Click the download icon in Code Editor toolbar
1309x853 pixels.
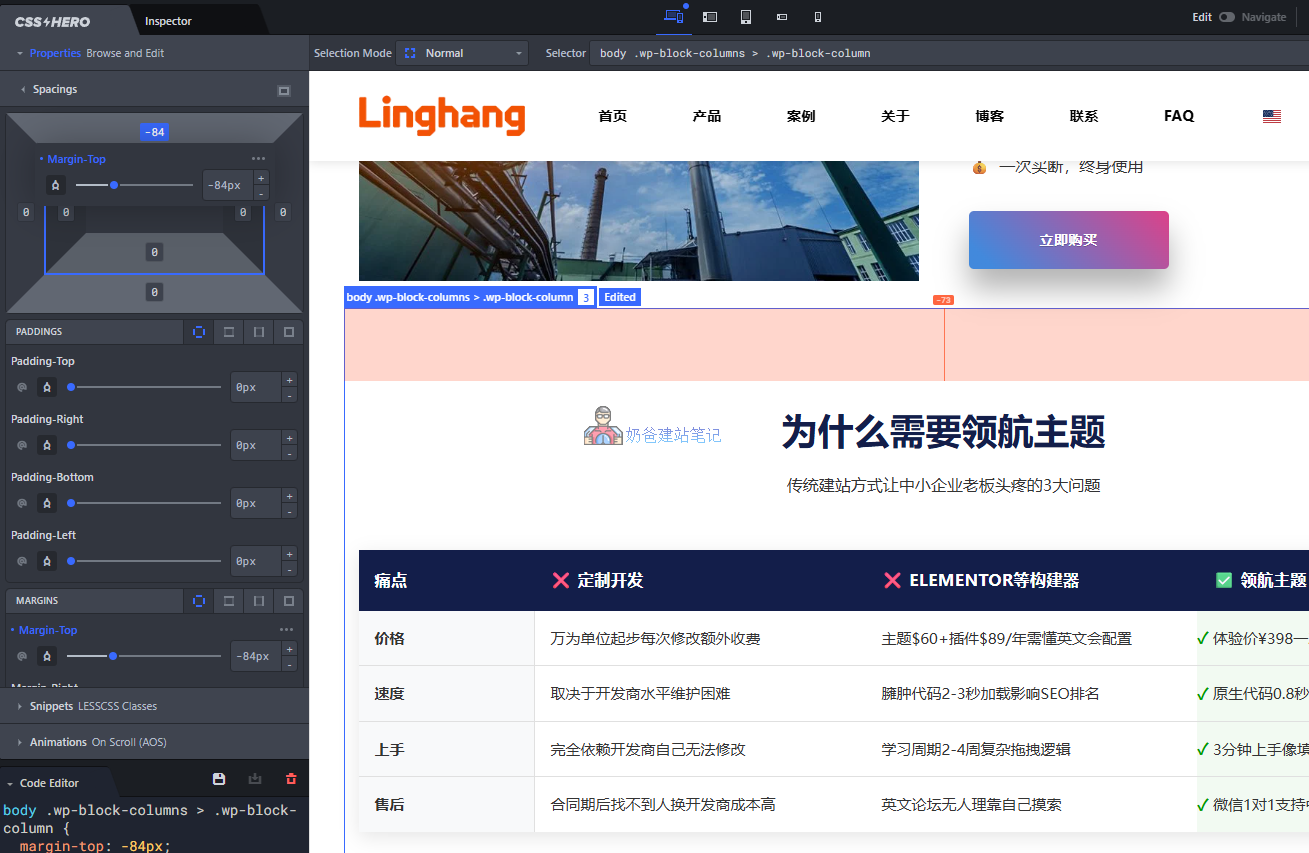tap(254, 778)
